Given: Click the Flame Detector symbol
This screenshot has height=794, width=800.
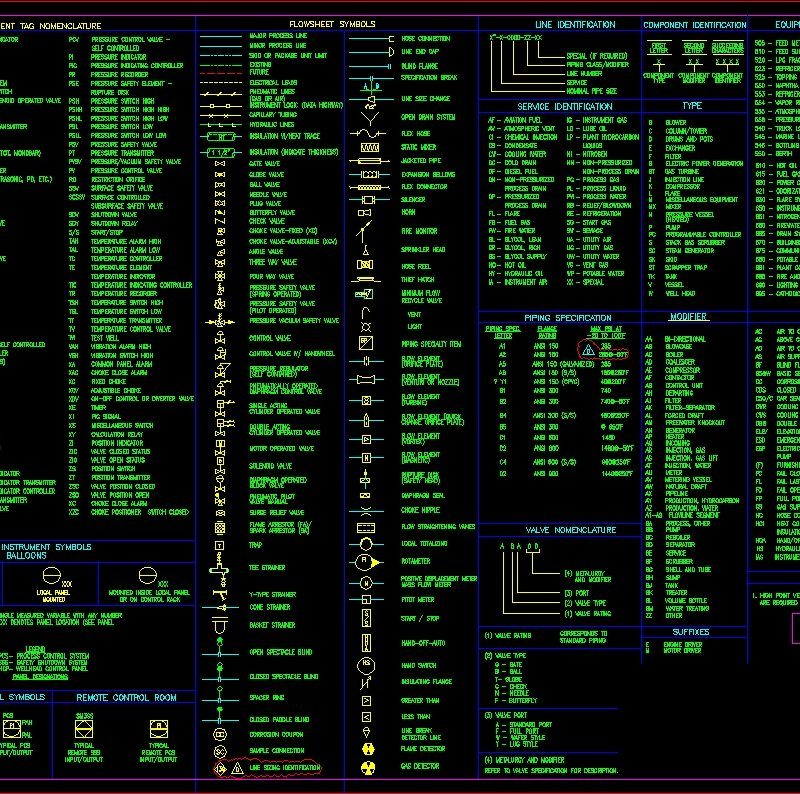Looking at the screenshot, I should pyautogui.click(x=368, y=749).
